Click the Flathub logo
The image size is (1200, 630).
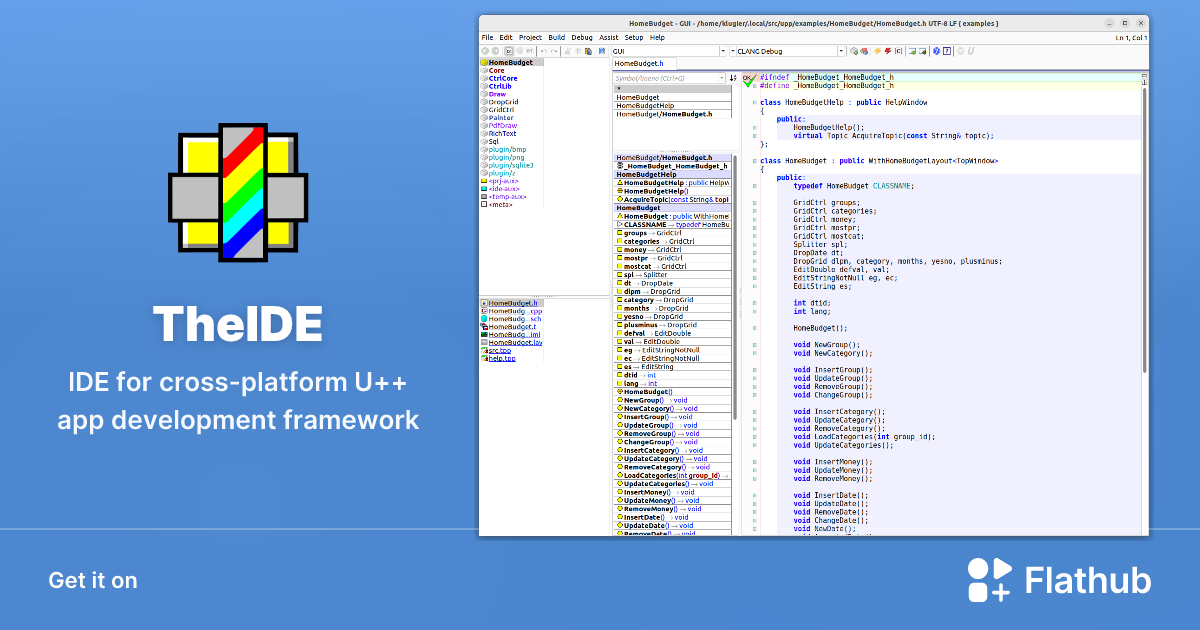pyautogui.click(x=1059, y=580)
